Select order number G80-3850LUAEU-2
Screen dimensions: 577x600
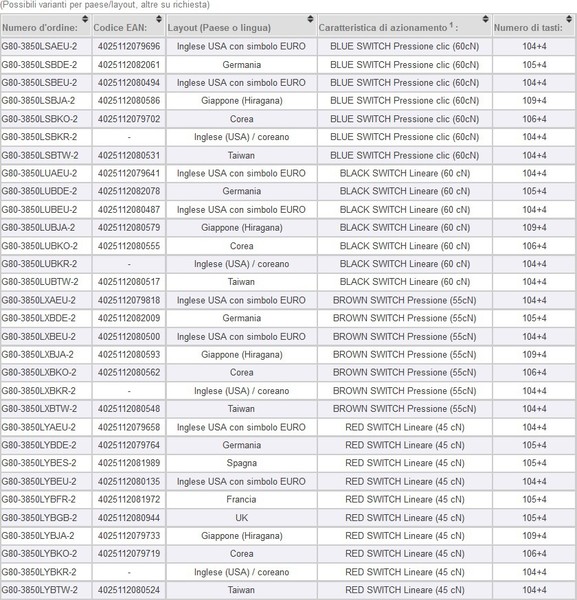[x=39, y=173]
